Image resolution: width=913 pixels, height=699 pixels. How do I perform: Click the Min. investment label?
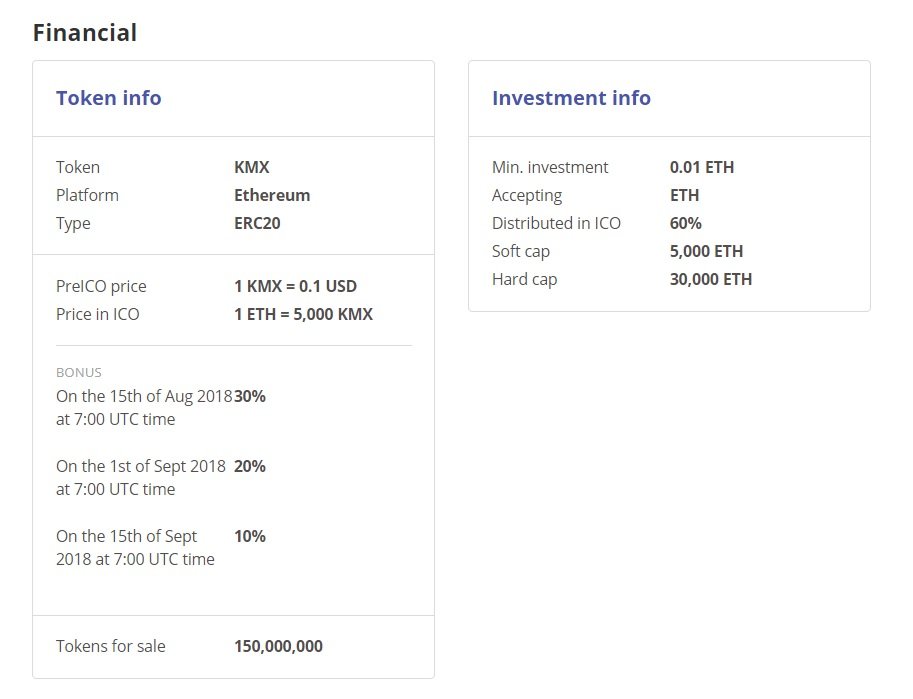[550, 167]
